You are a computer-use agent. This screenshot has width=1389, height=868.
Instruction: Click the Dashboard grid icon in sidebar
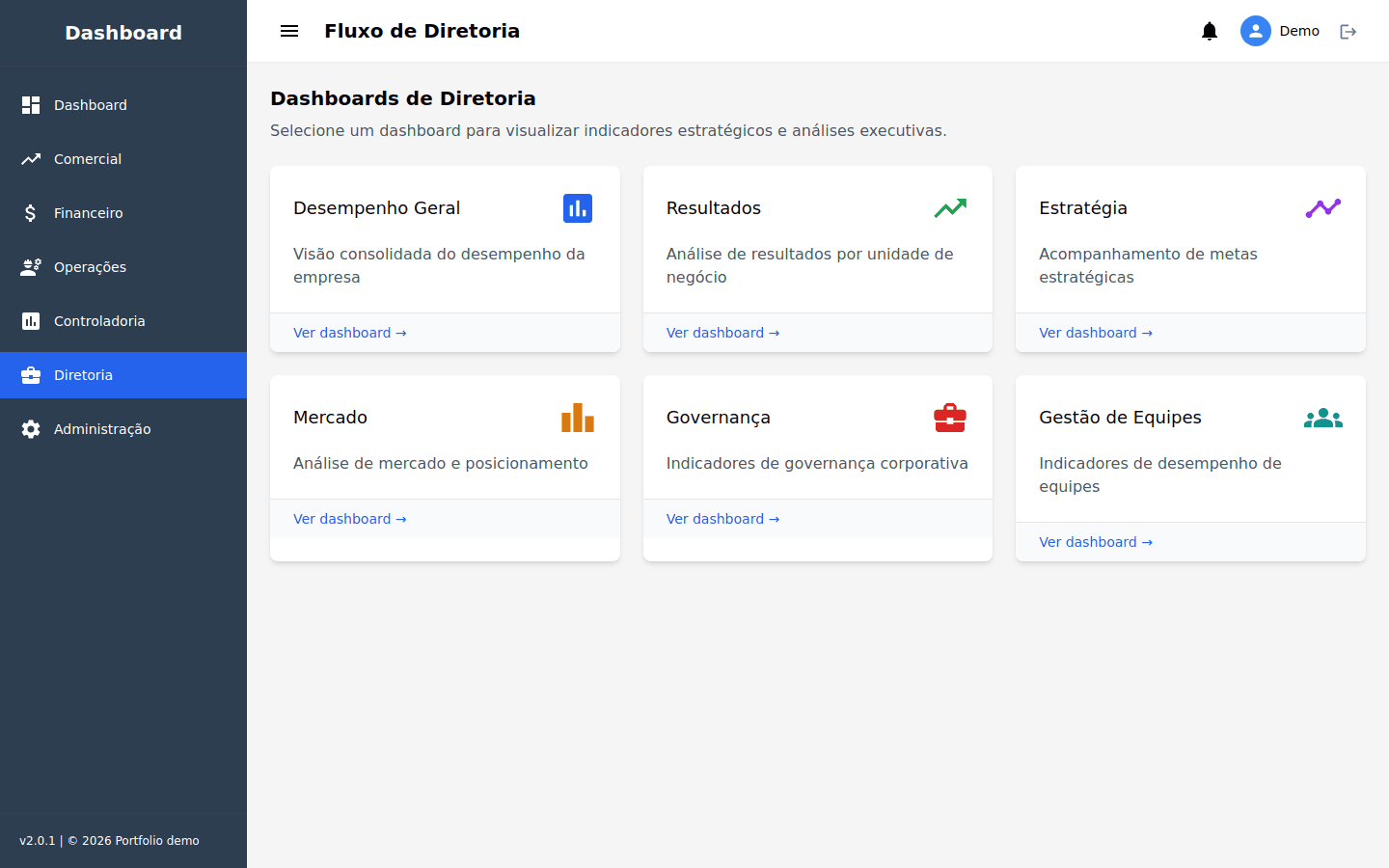coord(31,105)
